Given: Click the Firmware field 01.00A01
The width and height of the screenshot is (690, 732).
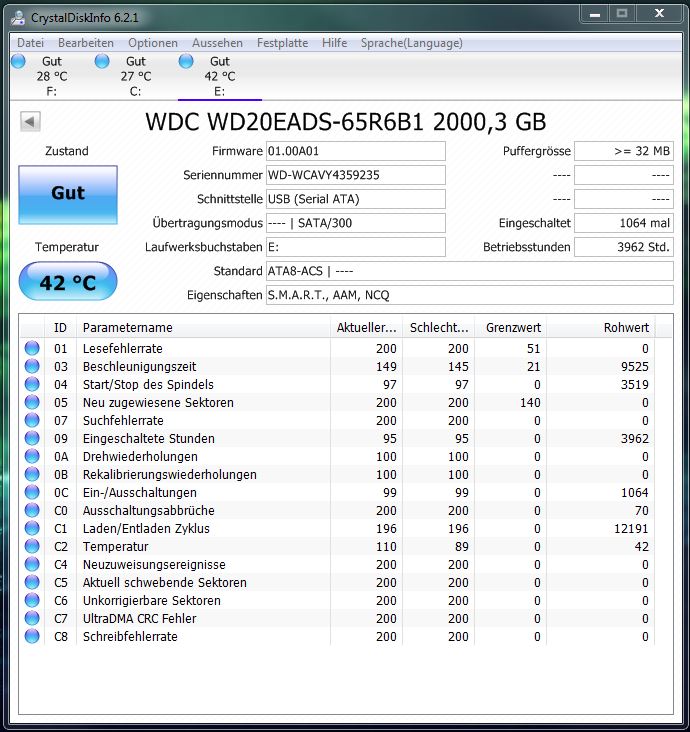Looking at the screenshot, I should (356, 151).
